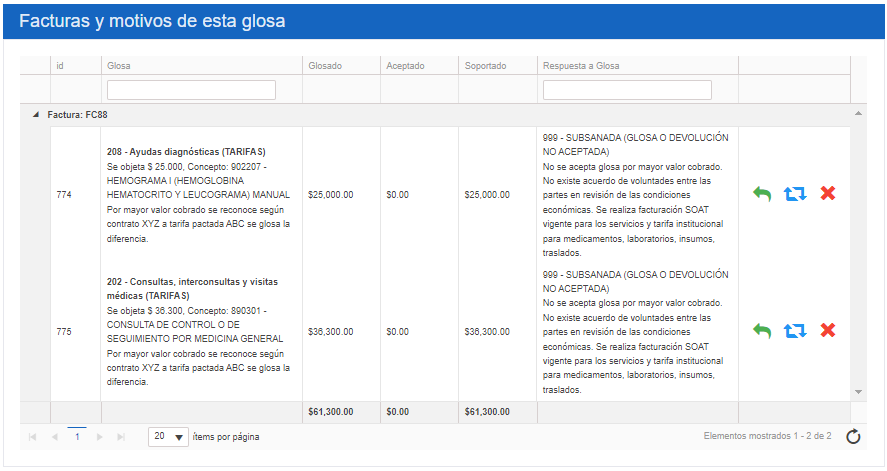The image size is (887, 471).
Task: Go to the previous page arrow
Action: [55, 437]
